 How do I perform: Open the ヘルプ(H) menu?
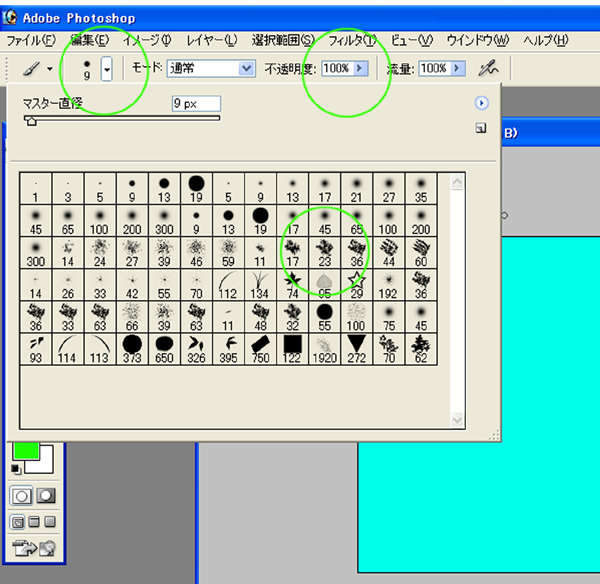[545, 40]
